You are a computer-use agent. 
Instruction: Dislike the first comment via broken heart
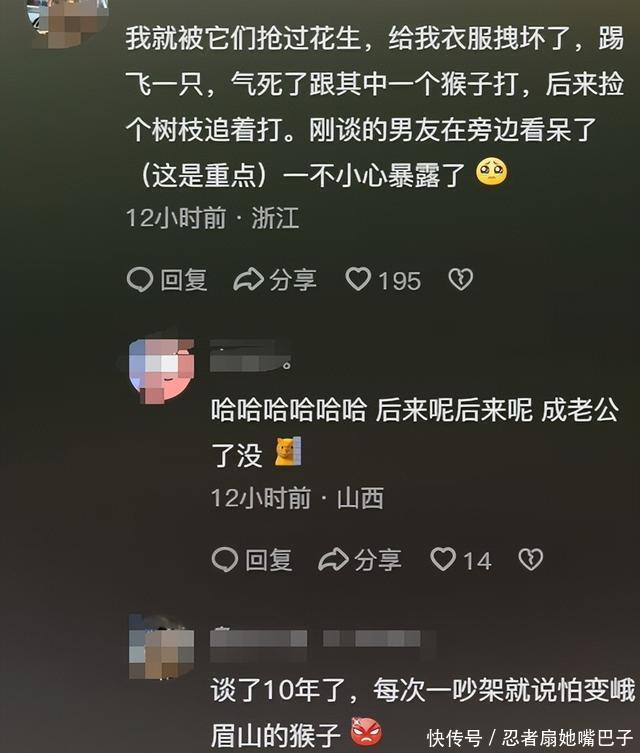460,279
